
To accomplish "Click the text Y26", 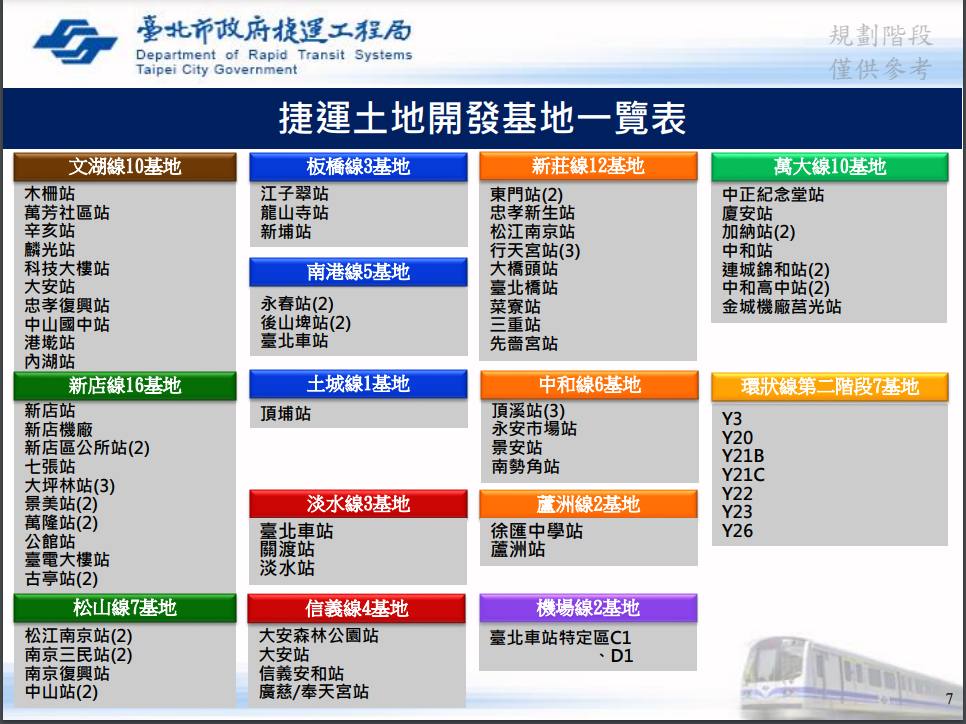I will (737, 531).
